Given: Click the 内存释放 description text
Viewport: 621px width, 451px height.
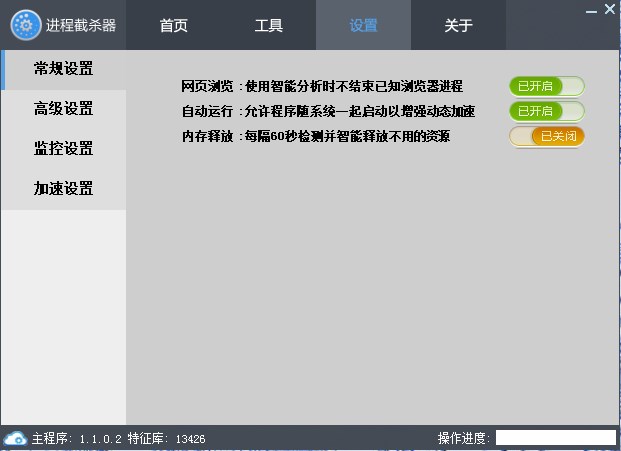Looking at the screenshot, I should (347, 136).
